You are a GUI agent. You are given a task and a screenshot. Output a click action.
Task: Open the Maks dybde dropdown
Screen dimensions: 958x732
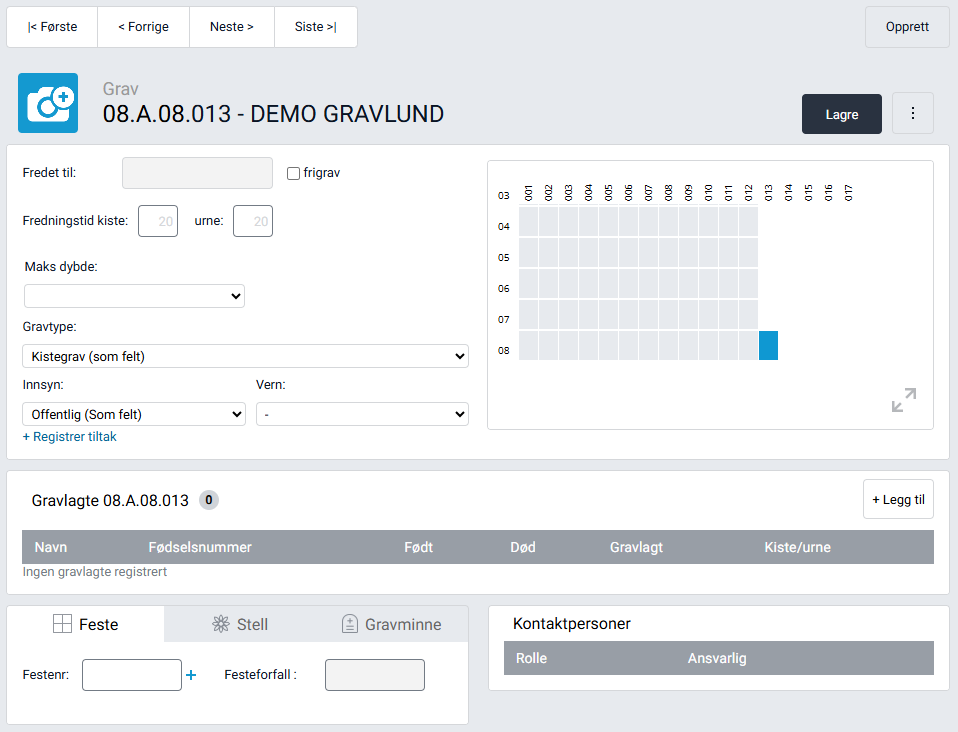tap(134, 296)
